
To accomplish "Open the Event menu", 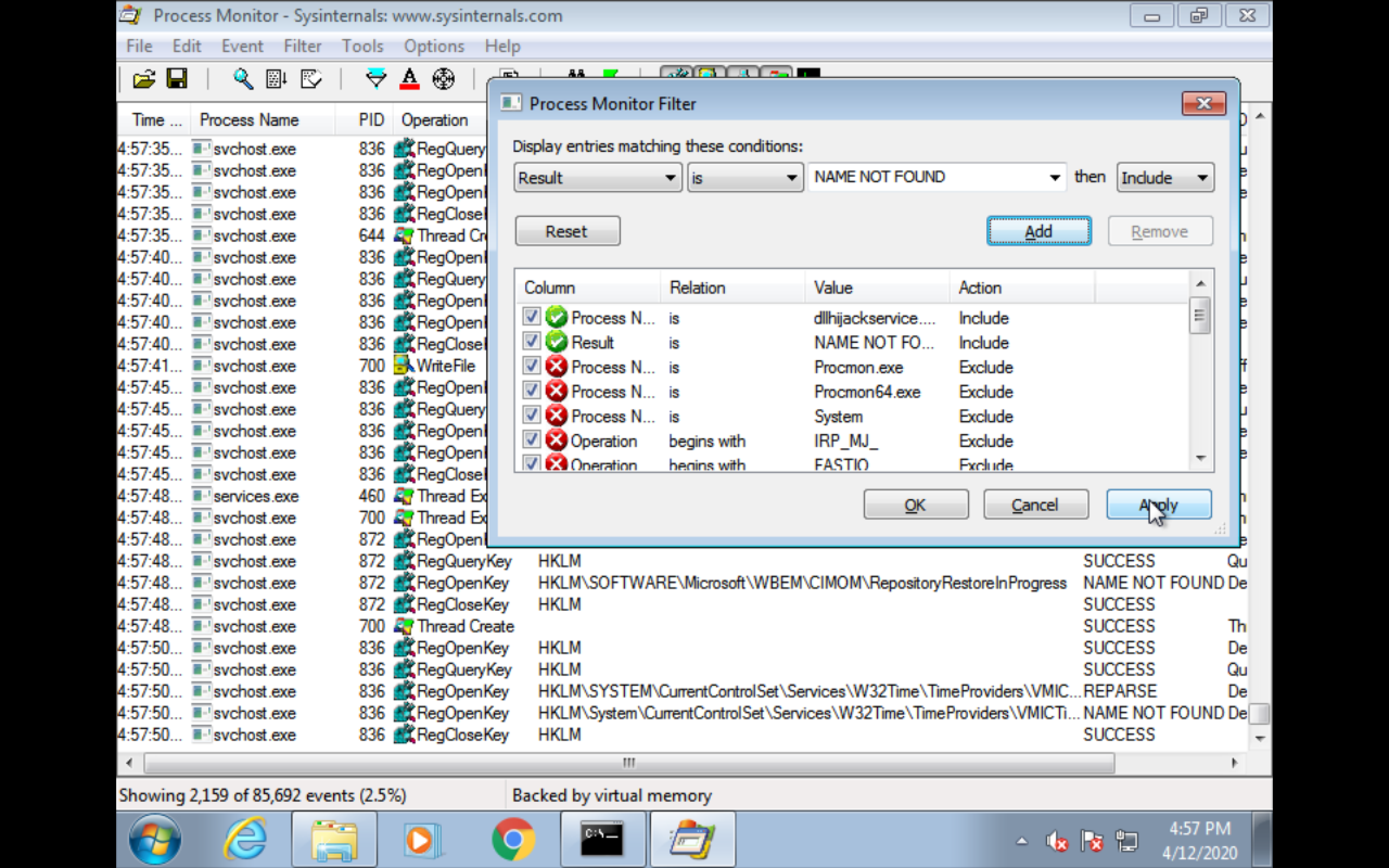I will coord(242,46).
